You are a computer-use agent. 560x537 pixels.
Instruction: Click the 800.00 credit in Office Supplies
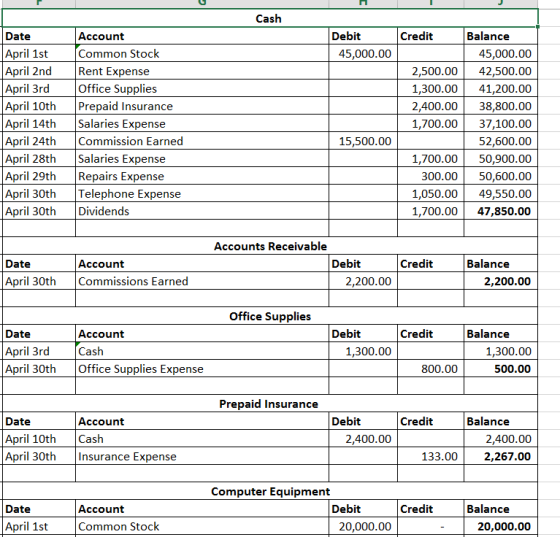430,369
